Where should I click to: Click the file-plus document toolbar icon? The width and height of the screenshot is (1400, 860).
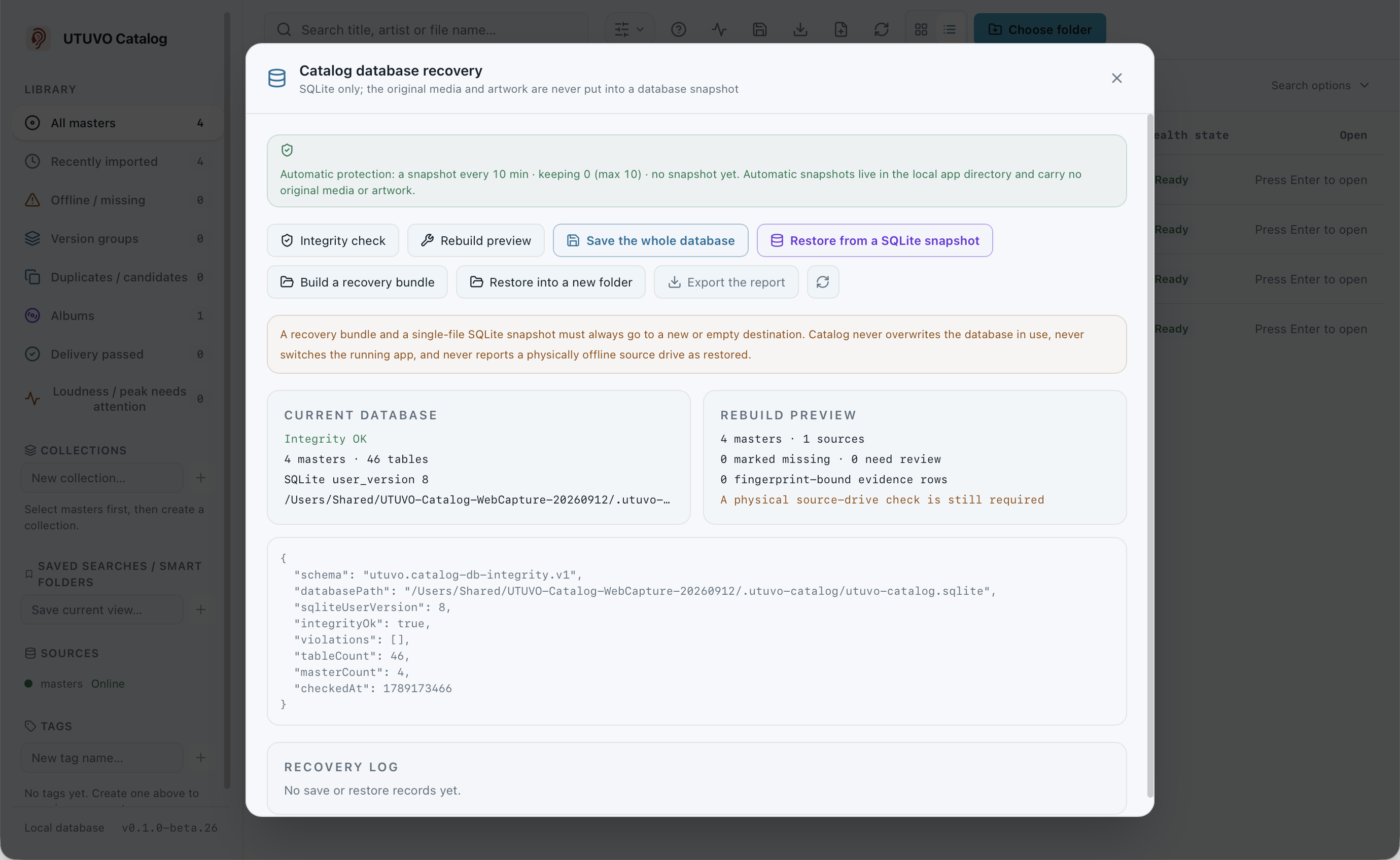click(841, 29)
